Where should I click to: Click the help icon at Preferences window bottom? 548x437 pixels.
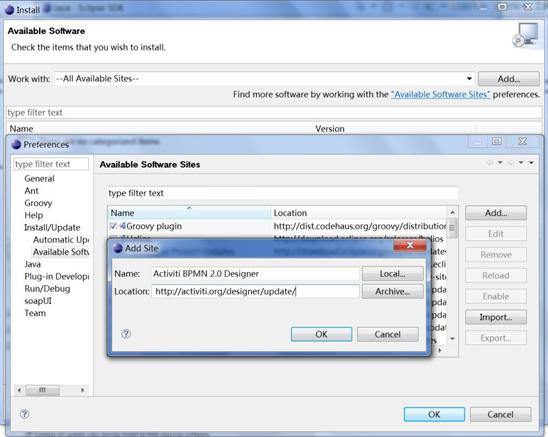pyautogui.click(x=24, y=414)
